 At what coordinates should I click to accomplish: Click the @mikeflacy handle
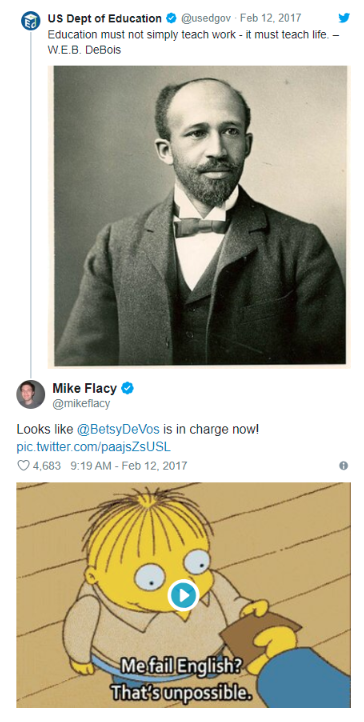pos(81,404)
